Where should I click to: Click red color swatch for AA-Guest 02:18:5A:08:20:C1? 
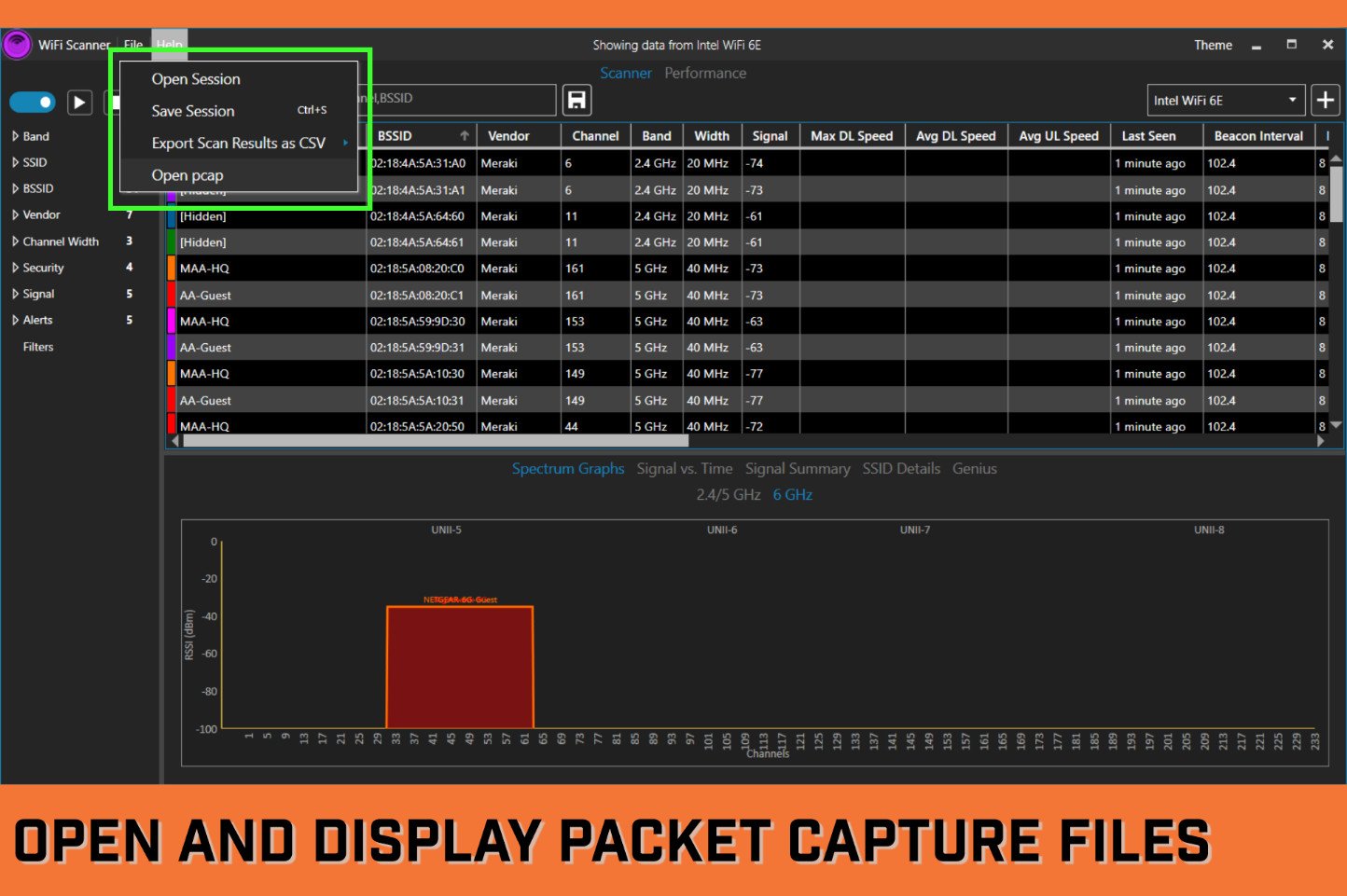(172, 295)
